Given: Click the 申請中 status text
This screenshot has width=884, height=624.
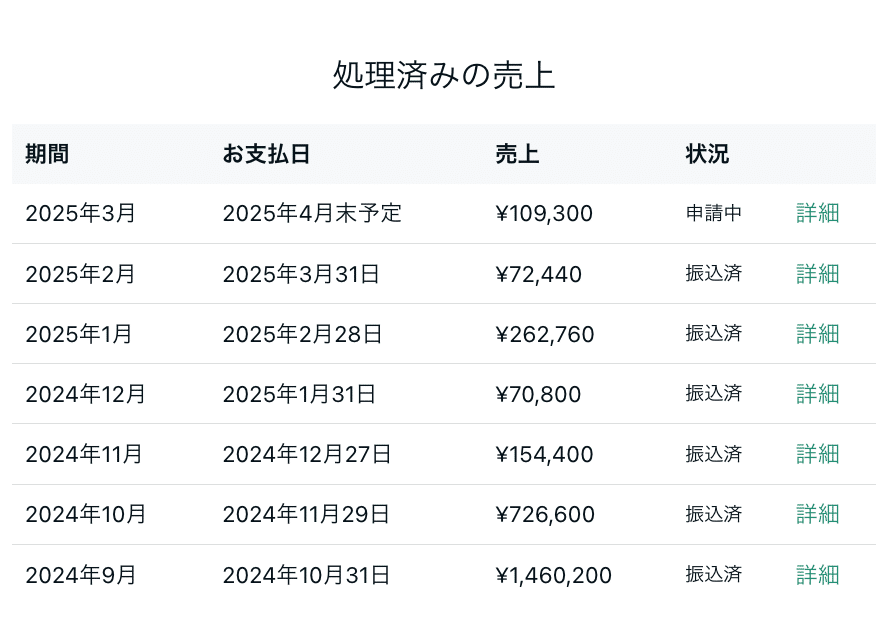Looking at the screenshot, I should click(x=713, y=213).
